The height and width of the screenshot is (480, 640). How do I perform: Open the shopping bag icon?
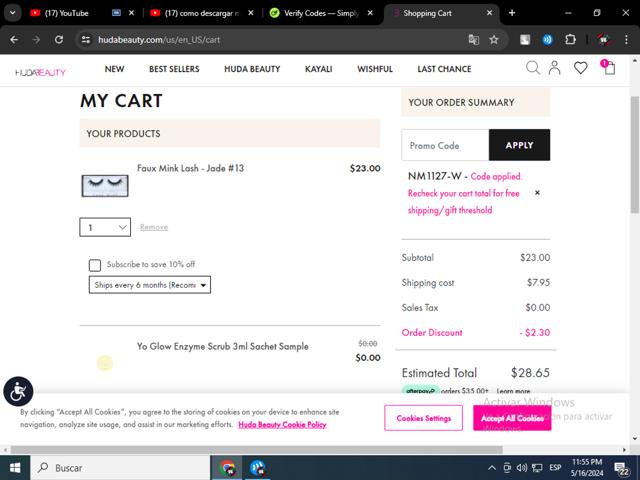pos(608,67)
